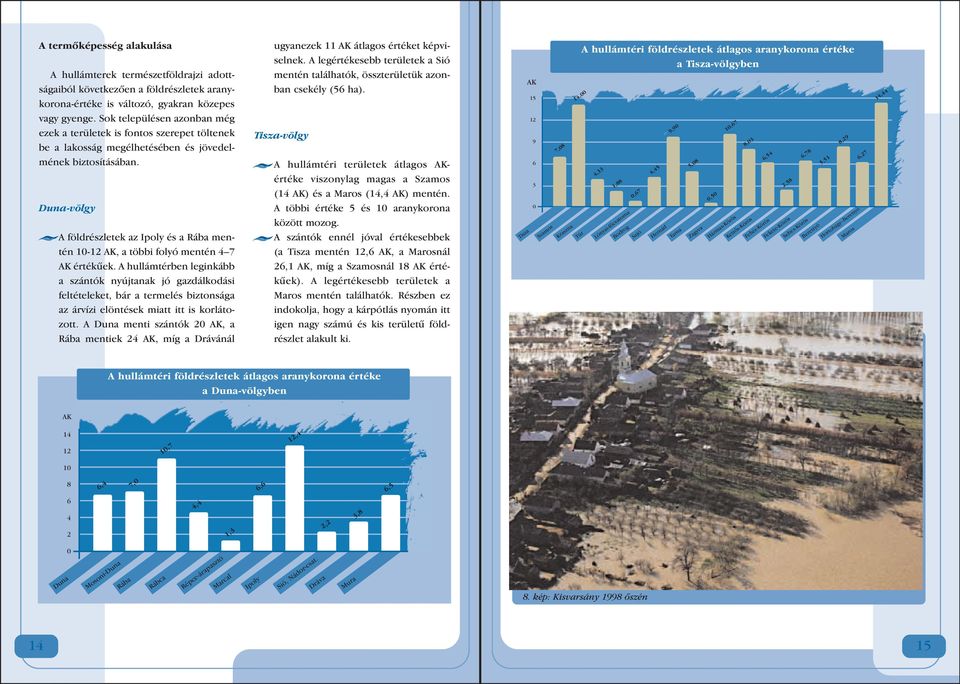The height and width of the screenshot is (684, 960).
Task: Click the Rába bar valued 10.7
Action: coord(167,505)
